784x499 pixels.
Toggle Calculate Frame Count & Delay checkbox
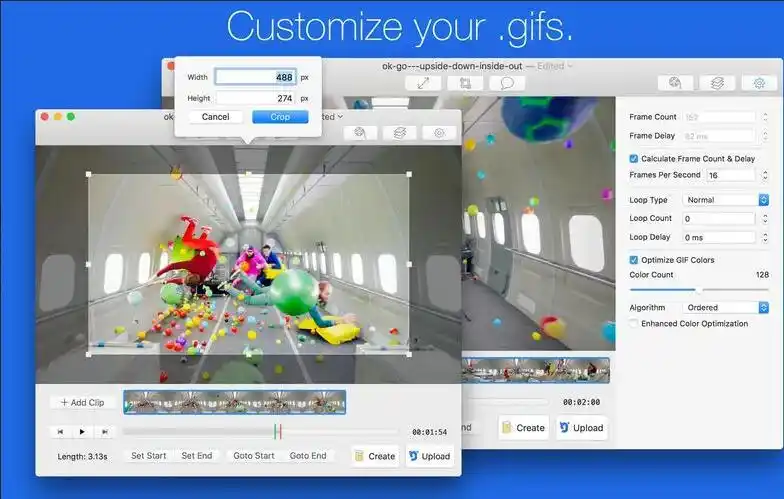pyautogui.click(x=634, y=158)
